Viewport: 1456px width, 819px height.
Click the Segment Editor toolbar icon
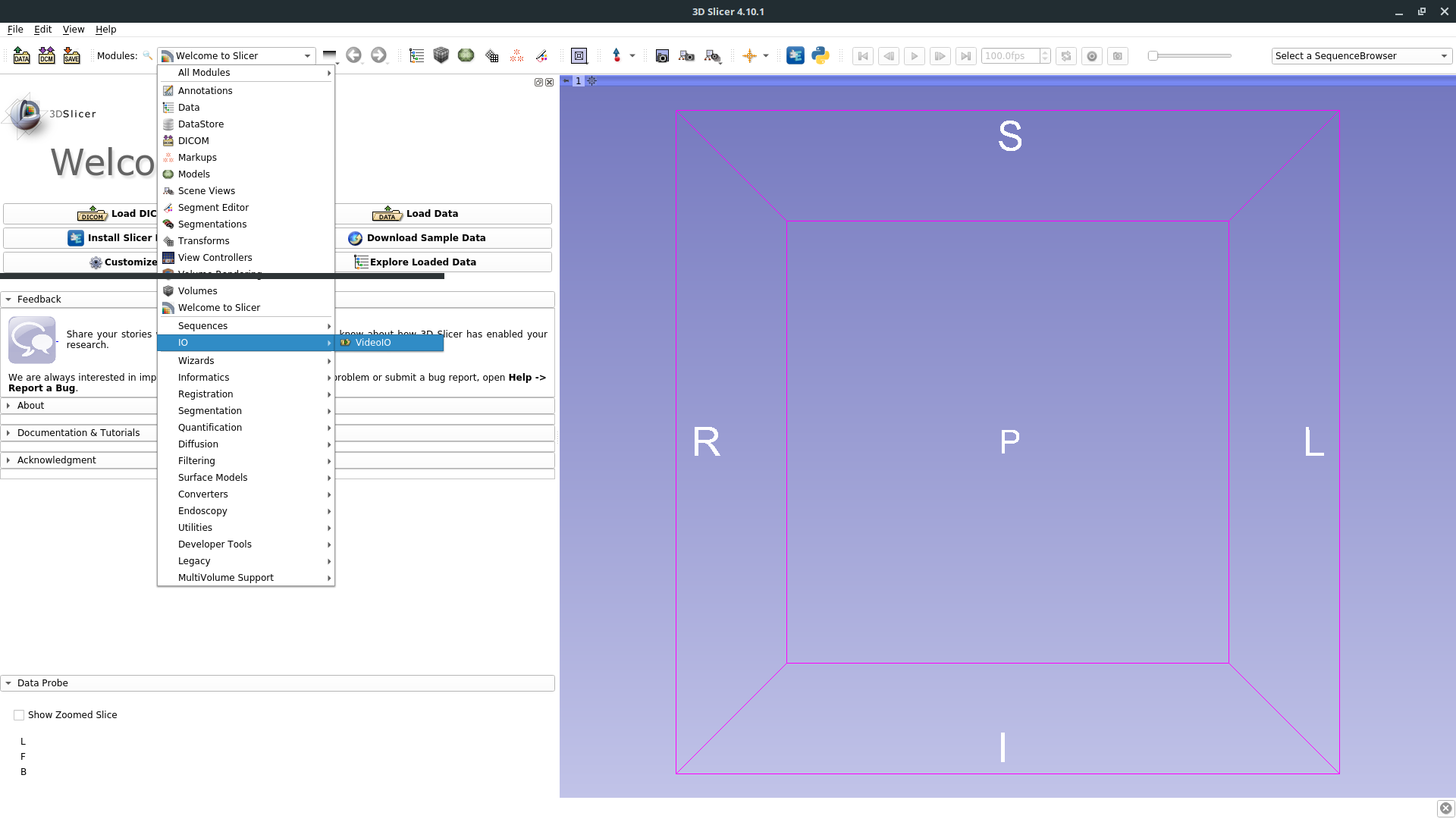(x=541, y=55)
